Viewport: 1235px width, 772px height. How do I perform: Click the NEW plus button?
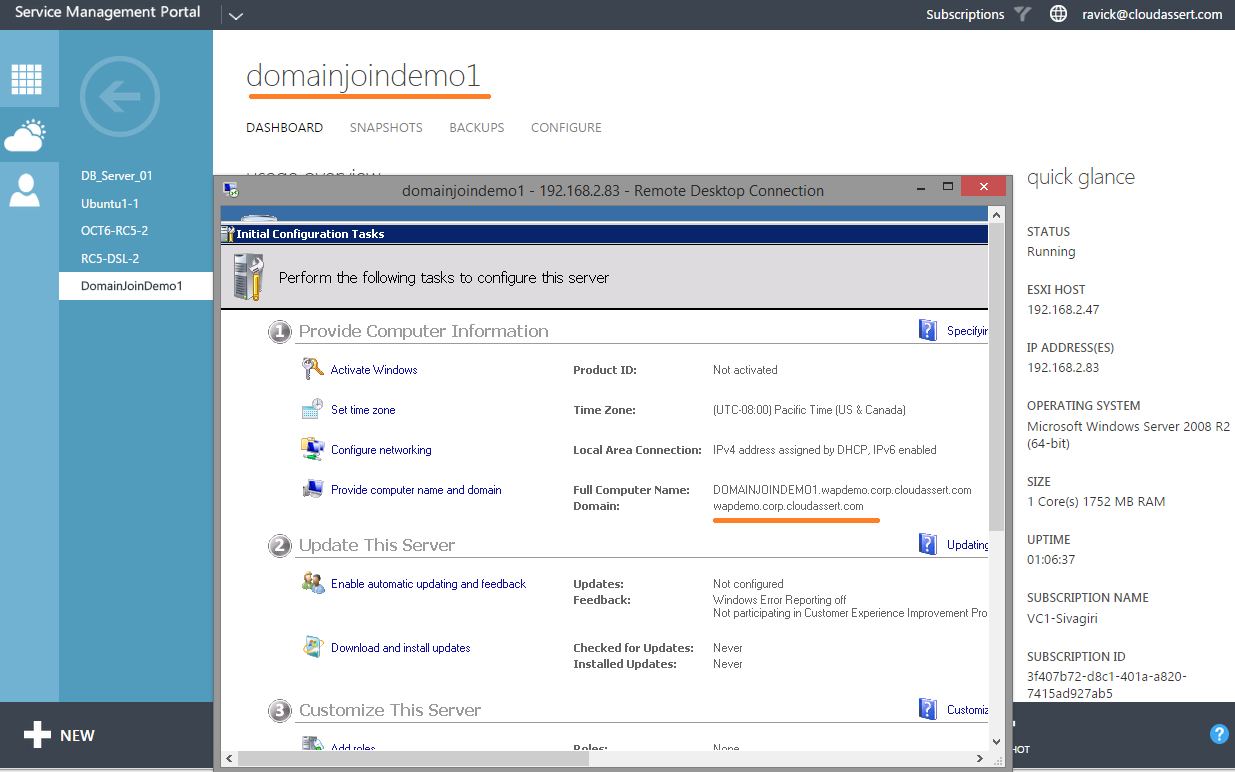pyautogui.click(x=59, y=735)
